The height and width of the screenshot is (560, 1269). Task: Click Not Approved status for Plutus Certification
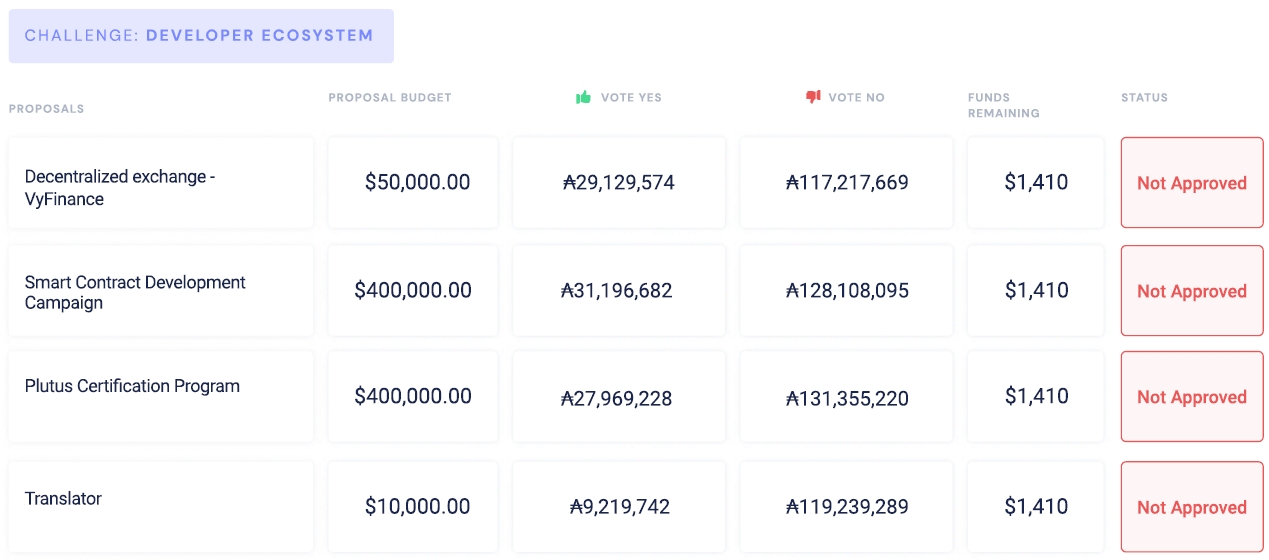(1191, 397)
